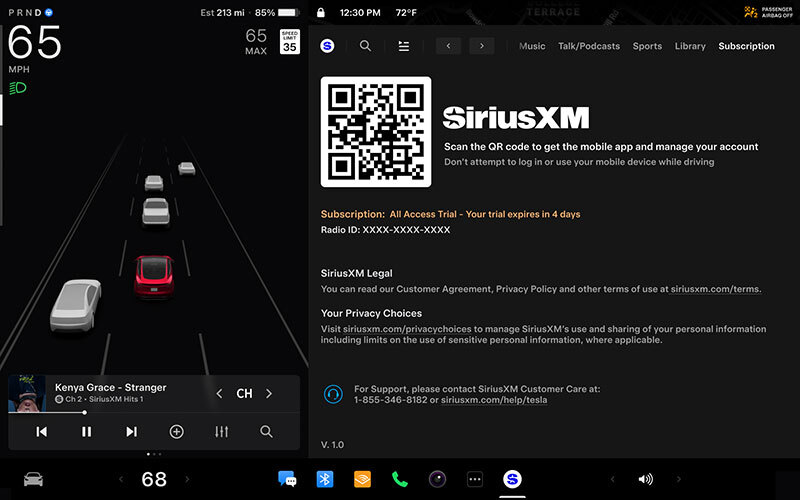800x500 pixels.
Task: Navigate back in the SiriusXM browser
Action: [448, 46]
